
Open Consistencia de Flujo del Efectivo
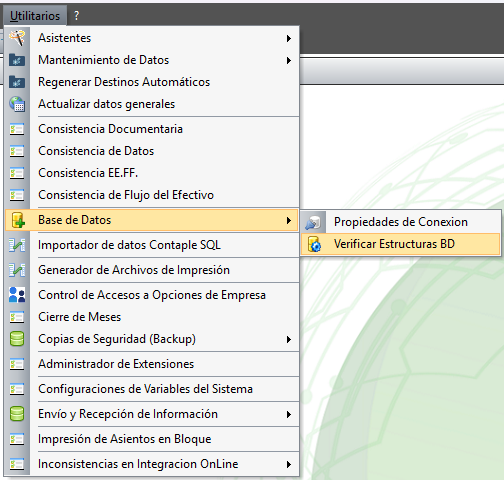[x=152, y=195]
